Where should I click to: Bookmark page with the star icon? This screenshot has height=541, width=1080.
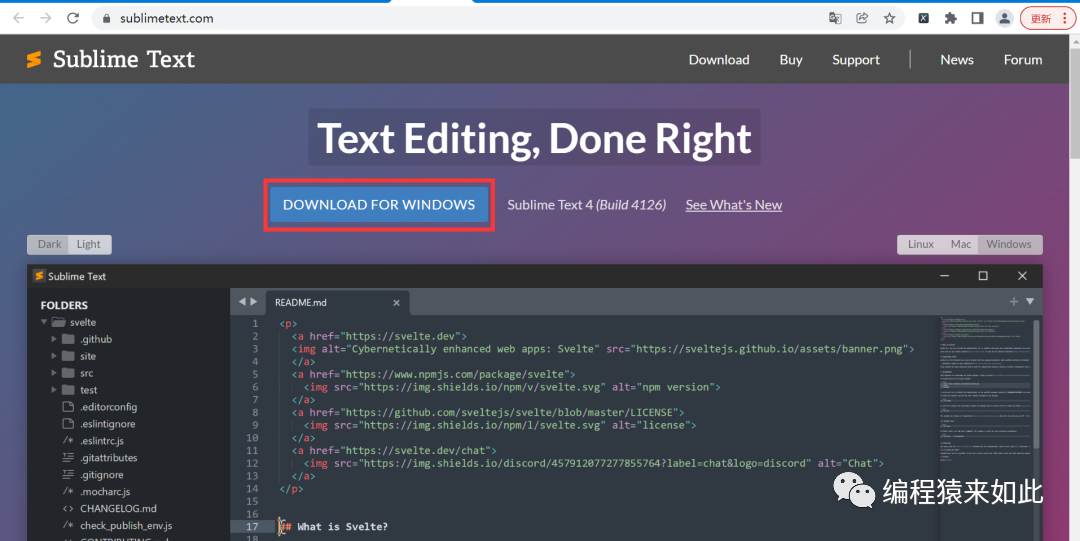(x=889, y=19)
